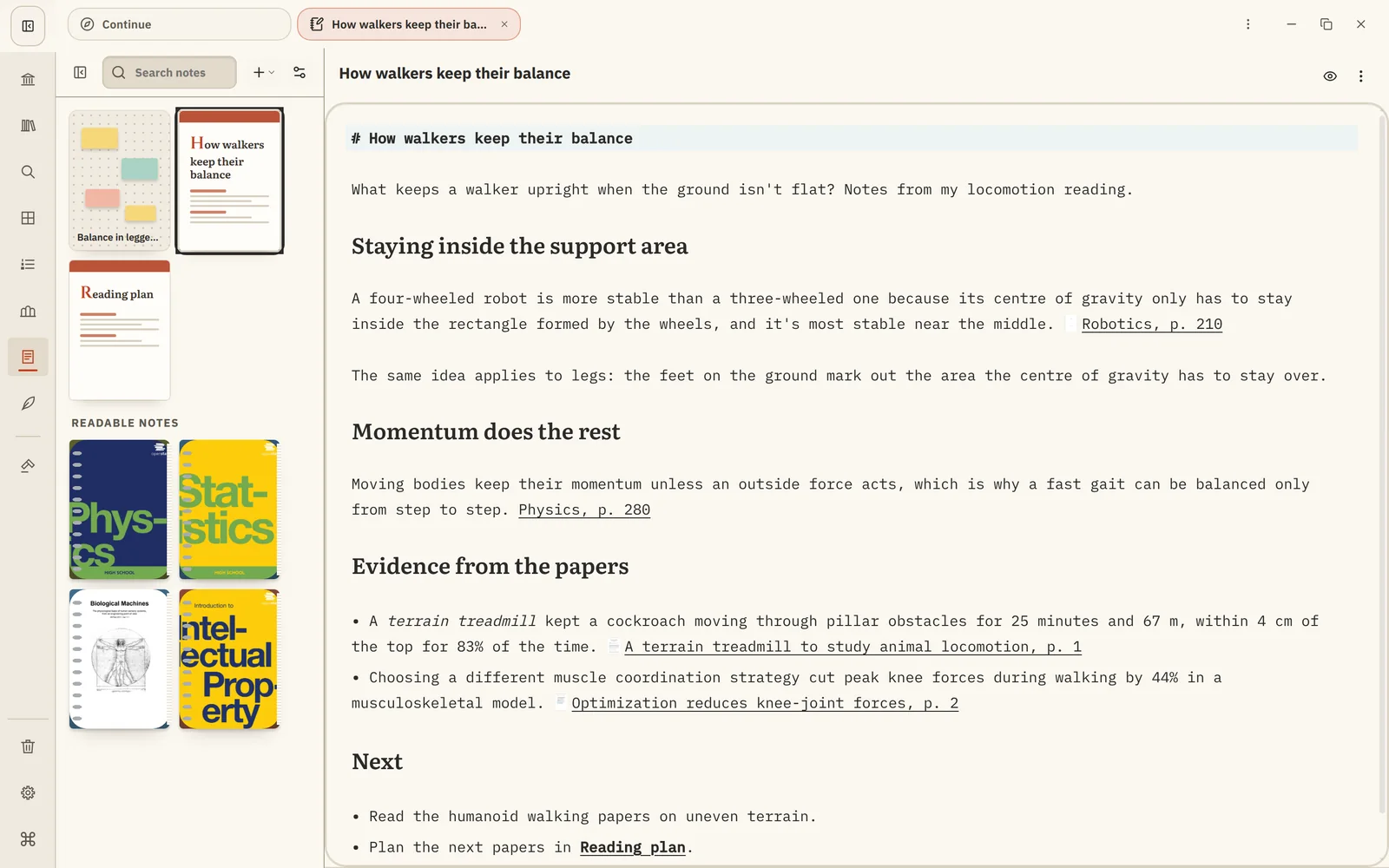Screen dimensions: 1389x868
Task: Expand the new note plus dropdown
Action: coord(264,73)
